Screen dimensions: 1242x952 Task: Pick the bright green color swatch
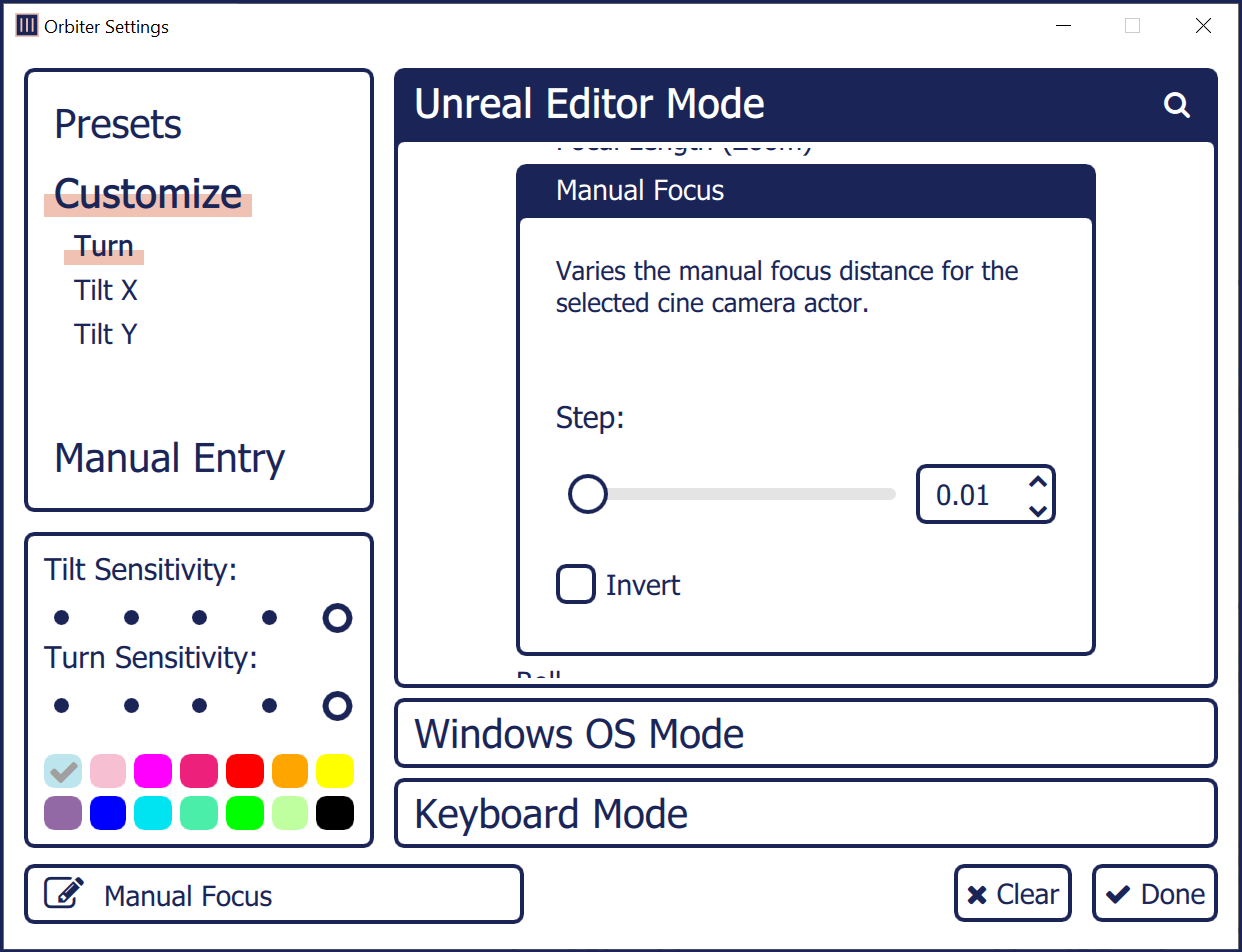pyautogui.click(x=245, y=813)
